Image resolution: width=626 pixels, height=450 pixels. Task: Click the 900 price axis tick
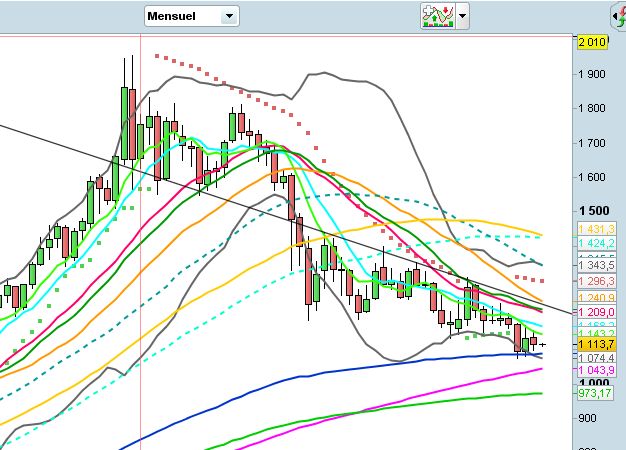tap(587, 418)
